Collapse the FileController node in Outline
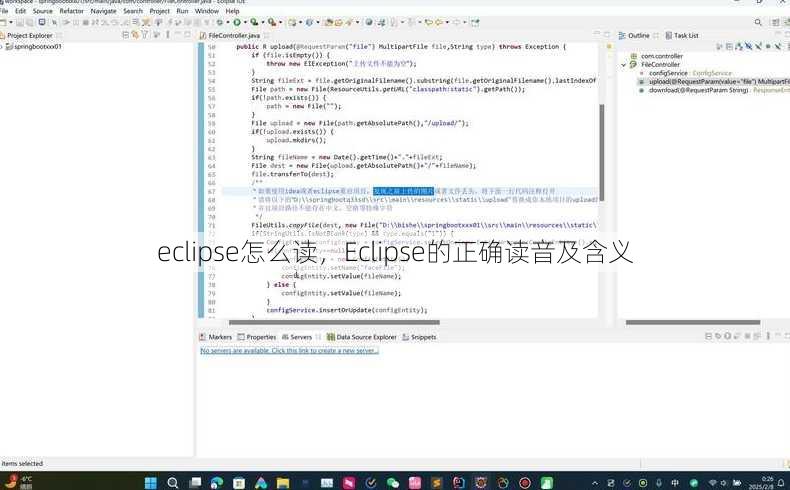This screenshot has height=490, width=790. pyautogui.click(x=624, y=64)
